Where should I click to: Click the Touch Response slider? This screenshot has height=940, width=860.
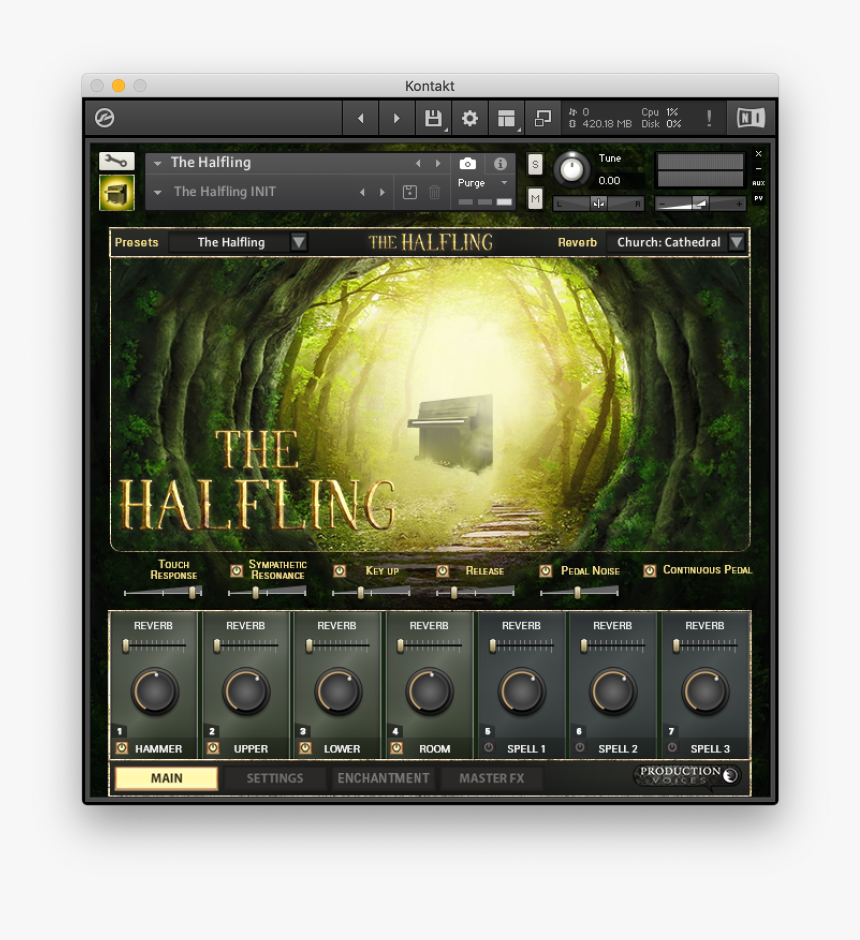click(x=162, y=592)
